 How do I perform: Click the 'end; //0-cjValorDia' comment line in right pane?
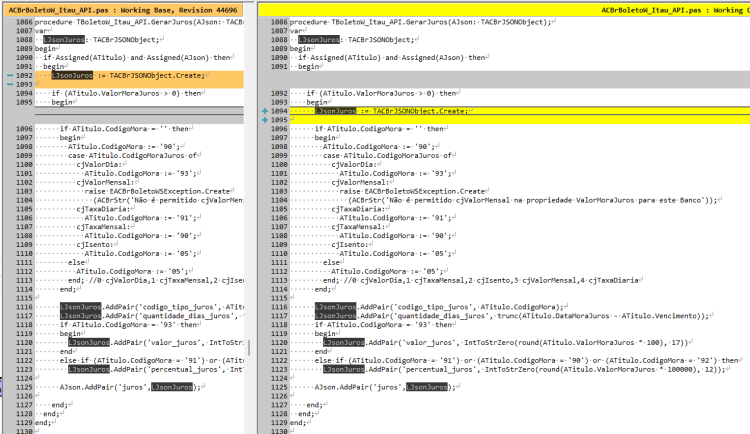[x=481, y=280]
